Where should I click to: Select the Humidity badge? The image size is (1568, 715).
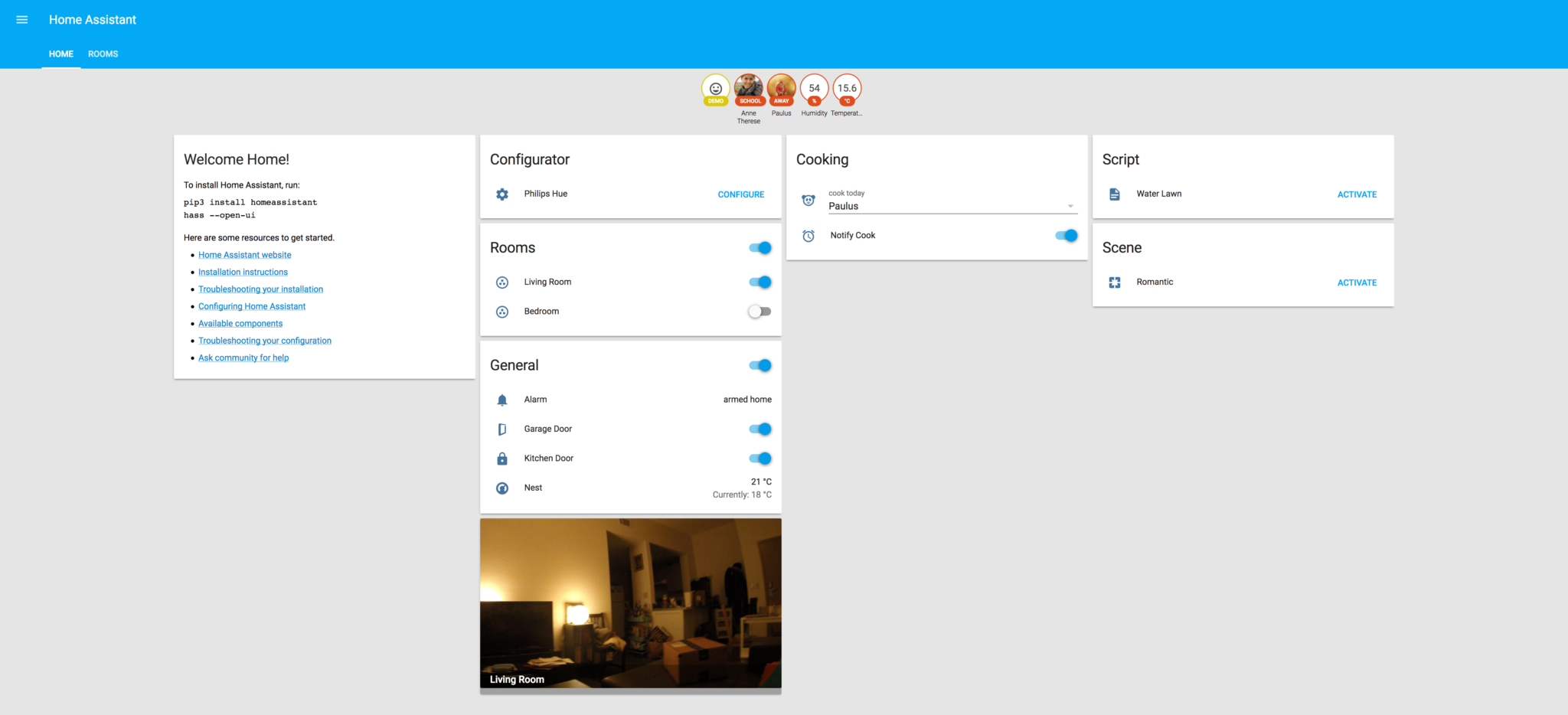coord(814,88)
